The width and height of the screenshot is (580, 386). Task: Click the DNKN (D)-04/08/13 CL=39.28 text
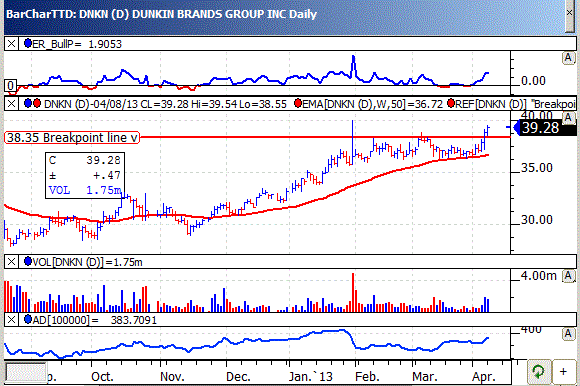click(x=117, y=104)
